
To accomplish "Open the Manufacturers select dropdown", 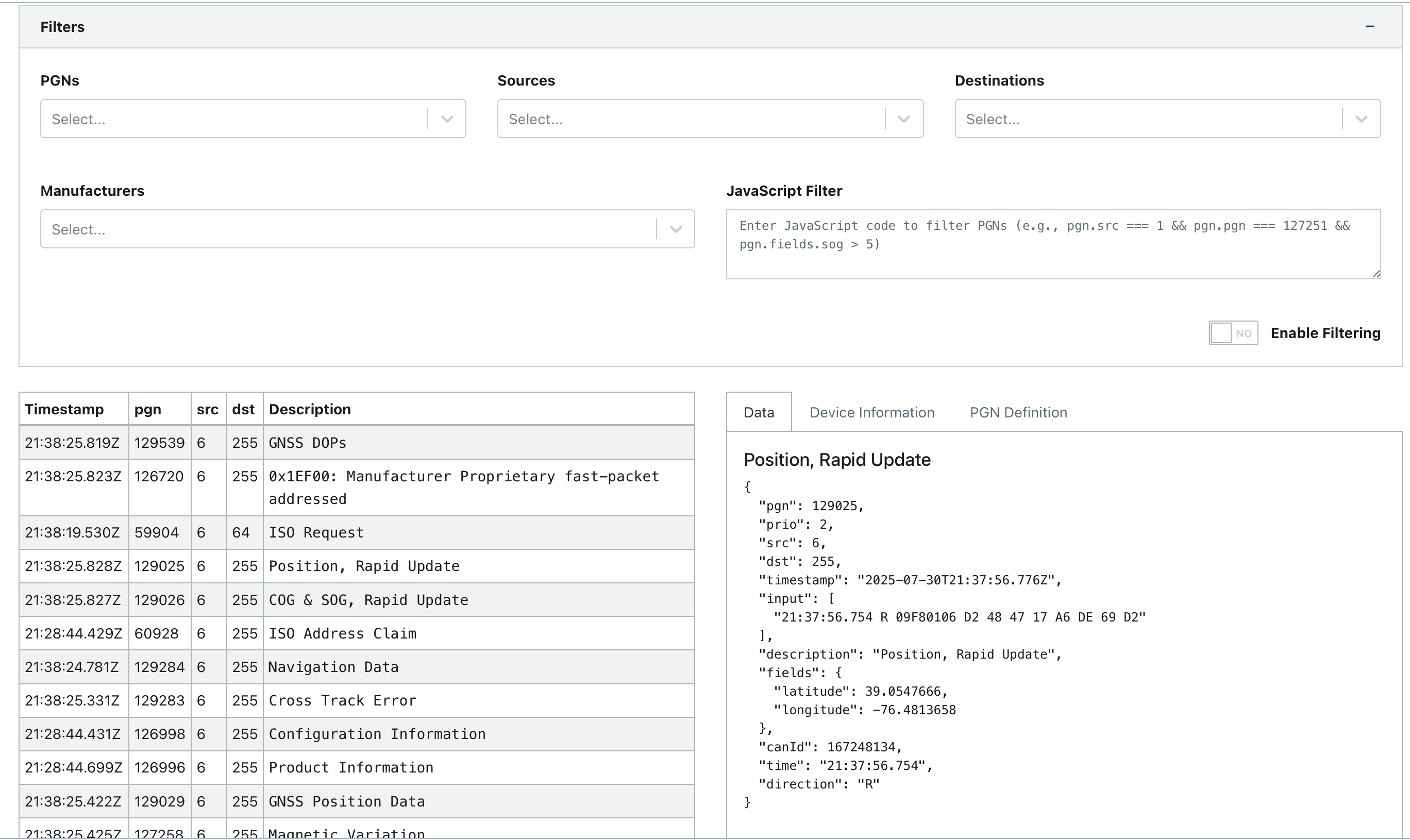I will coord(367,229).
